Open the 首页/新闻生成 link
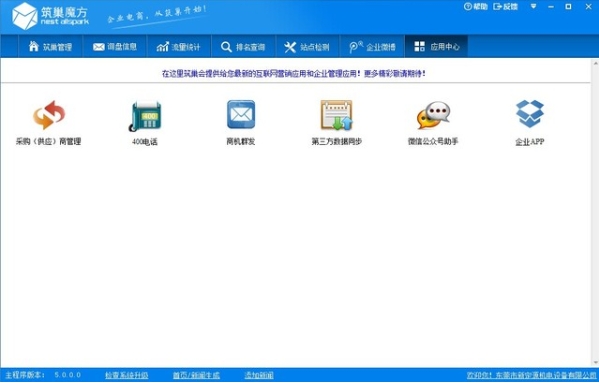This screenshot has width=599, height=383. (x=196, y=375)
